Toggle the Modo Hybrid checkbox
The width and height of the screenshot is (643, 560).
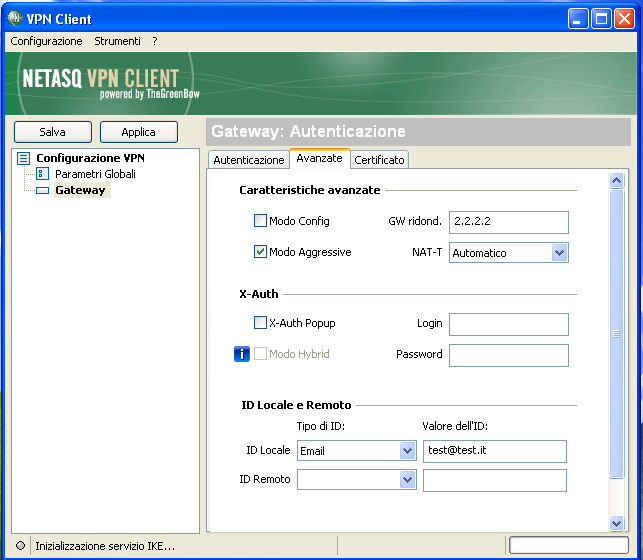[x=260, y=353]
